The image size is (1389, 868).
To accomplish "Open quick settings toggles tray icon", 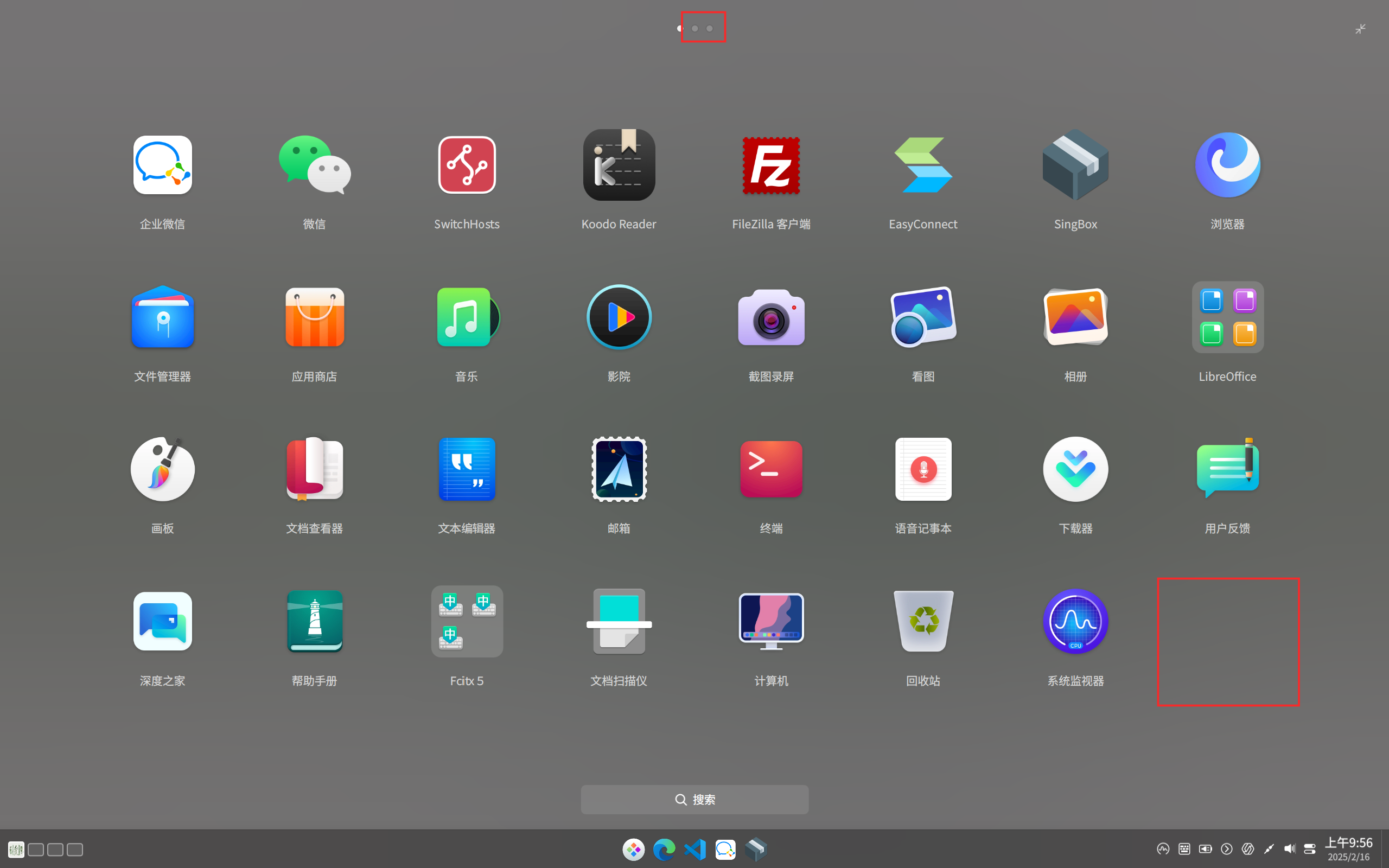I will (1310, 848).
